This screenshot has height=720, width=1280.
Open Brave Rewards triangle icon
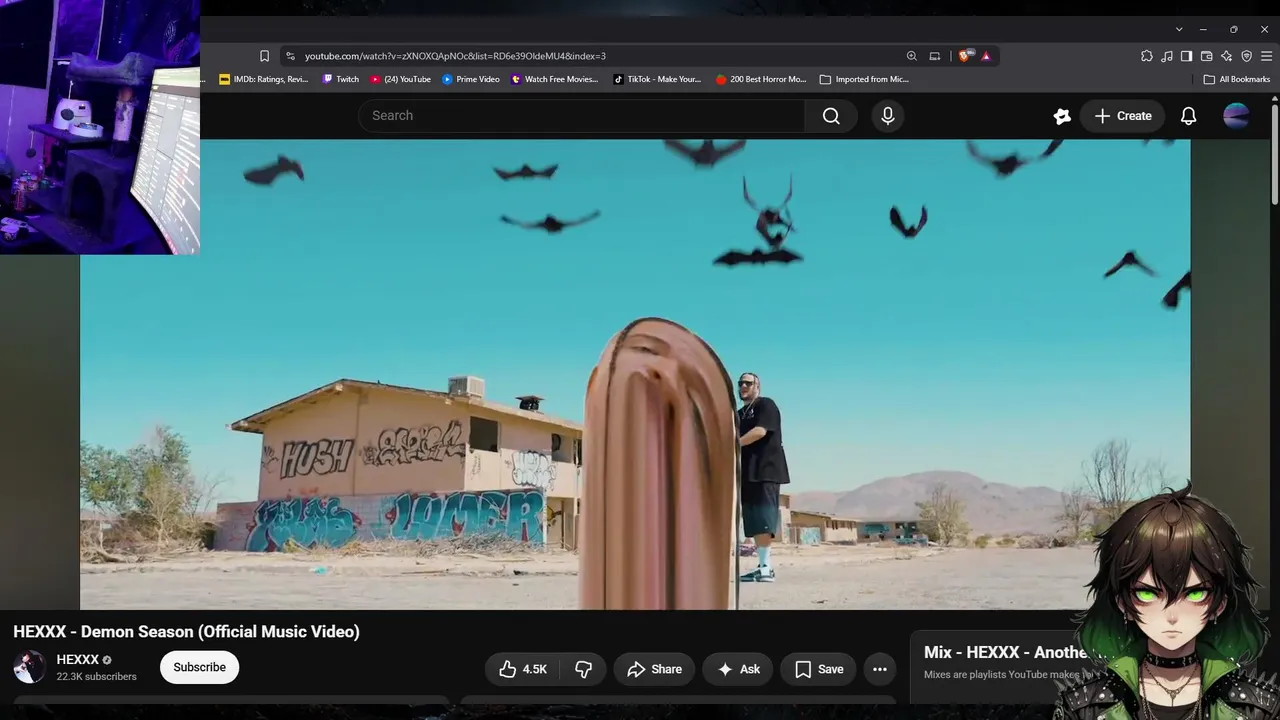point(986,56)
